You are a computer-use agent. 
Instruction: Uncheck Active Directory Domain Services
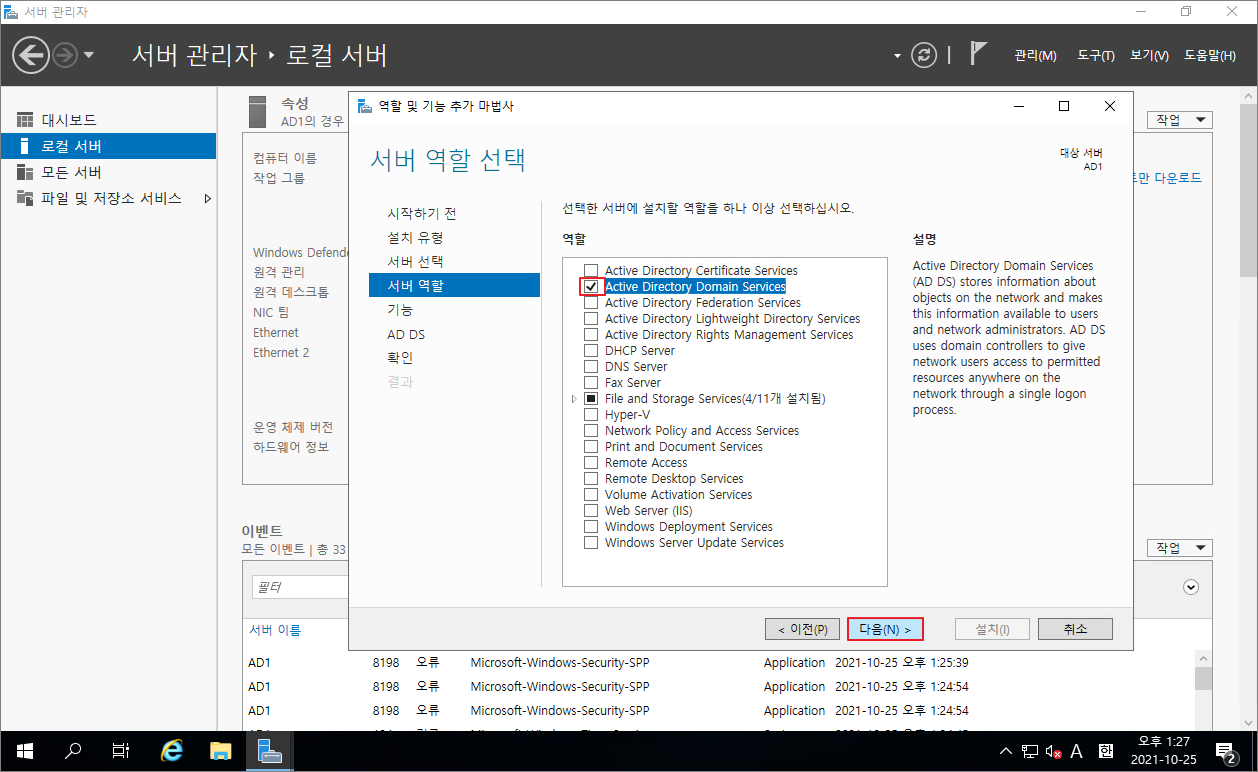tap(591, 287)
